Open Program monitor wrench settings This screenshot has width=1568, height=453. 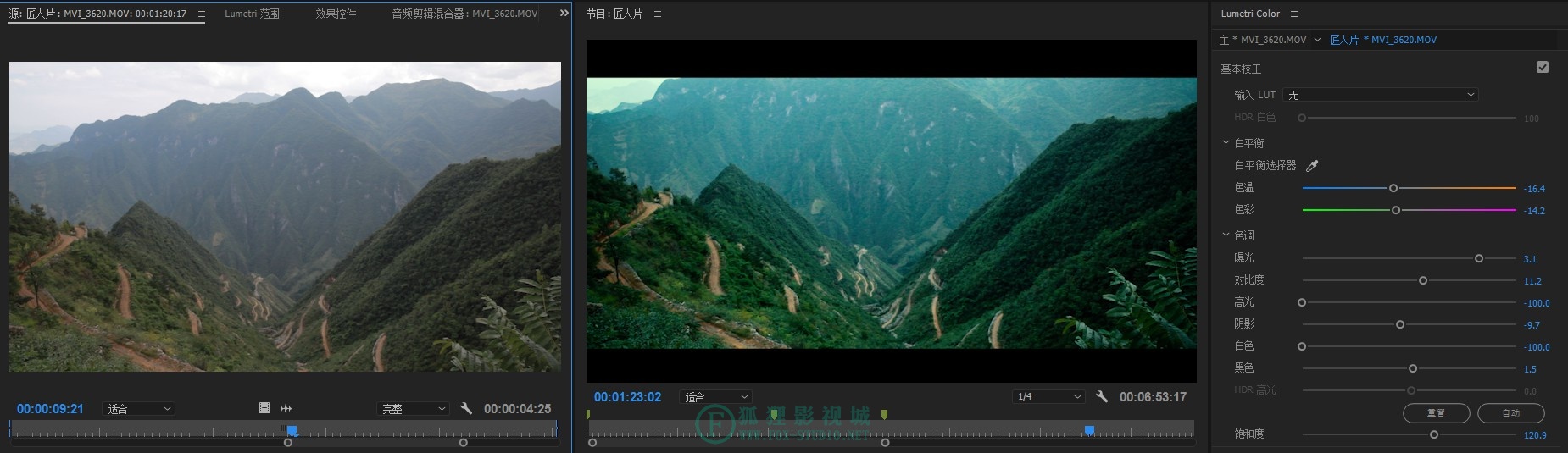pyautogui.click(x=1102, y=396)
